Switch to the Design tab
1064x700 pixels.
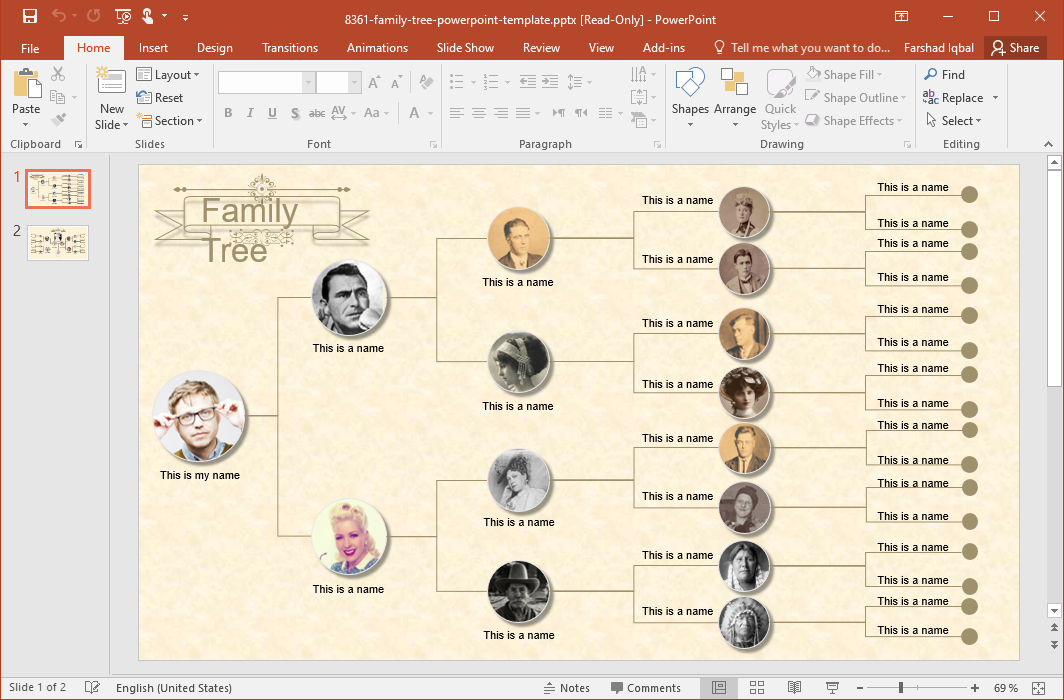coord(214,48)
